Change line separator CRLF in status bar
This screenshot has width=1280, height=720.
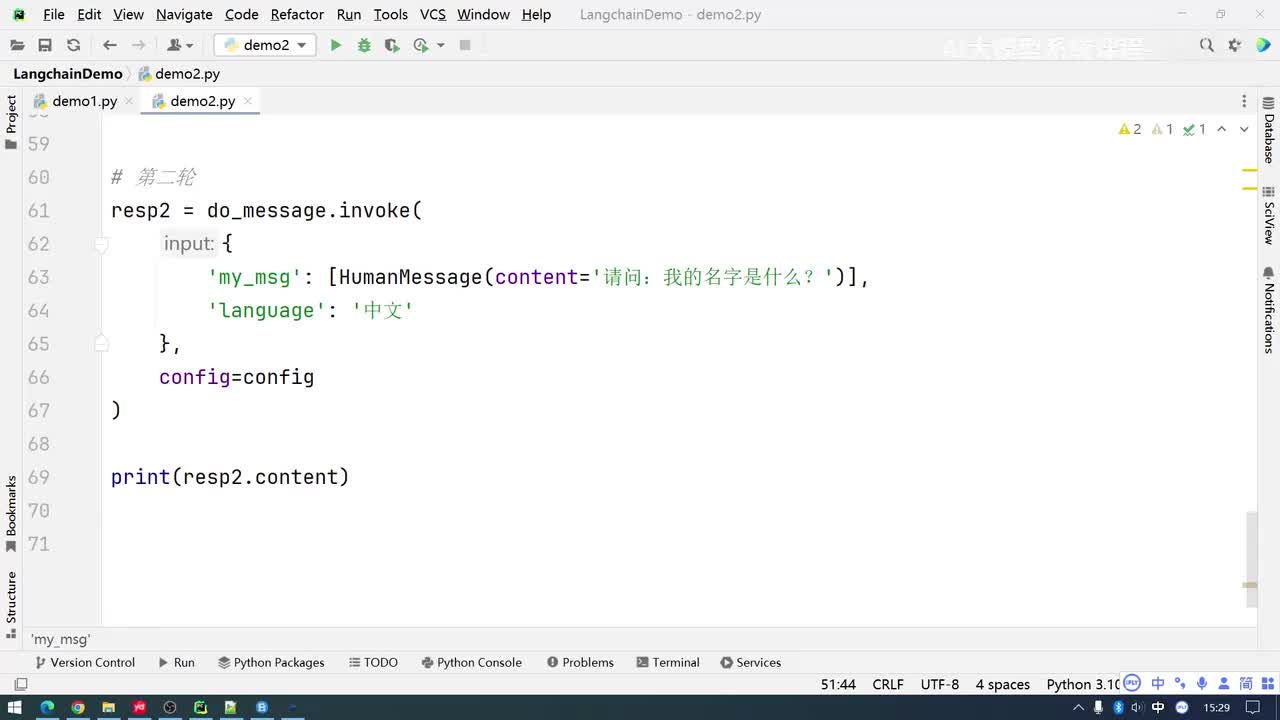[888, 684]
